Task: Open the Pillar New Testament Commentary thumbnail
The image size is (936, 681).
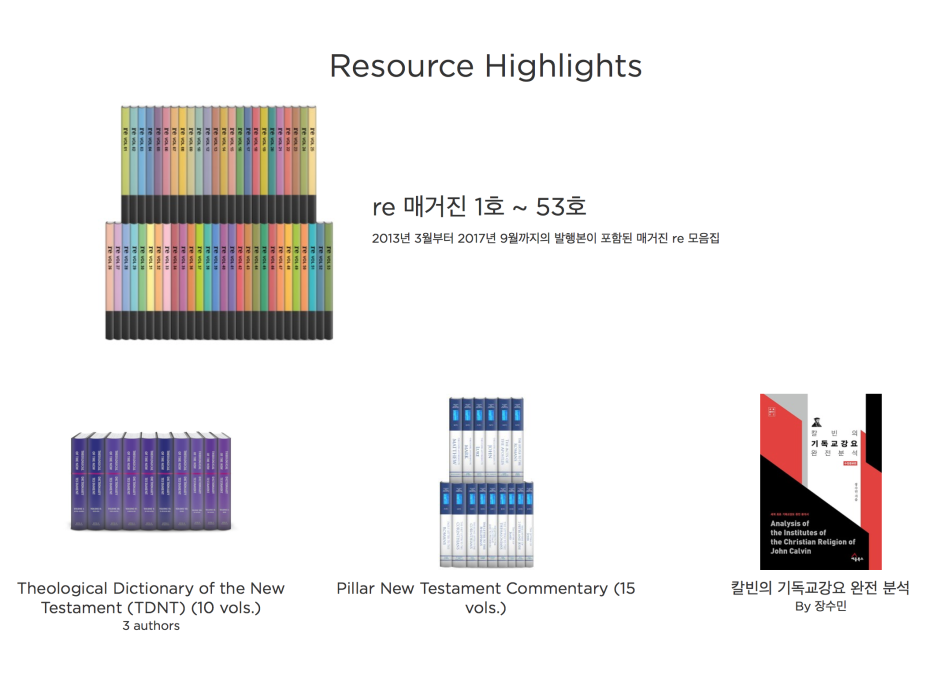Action: [487, 482]
